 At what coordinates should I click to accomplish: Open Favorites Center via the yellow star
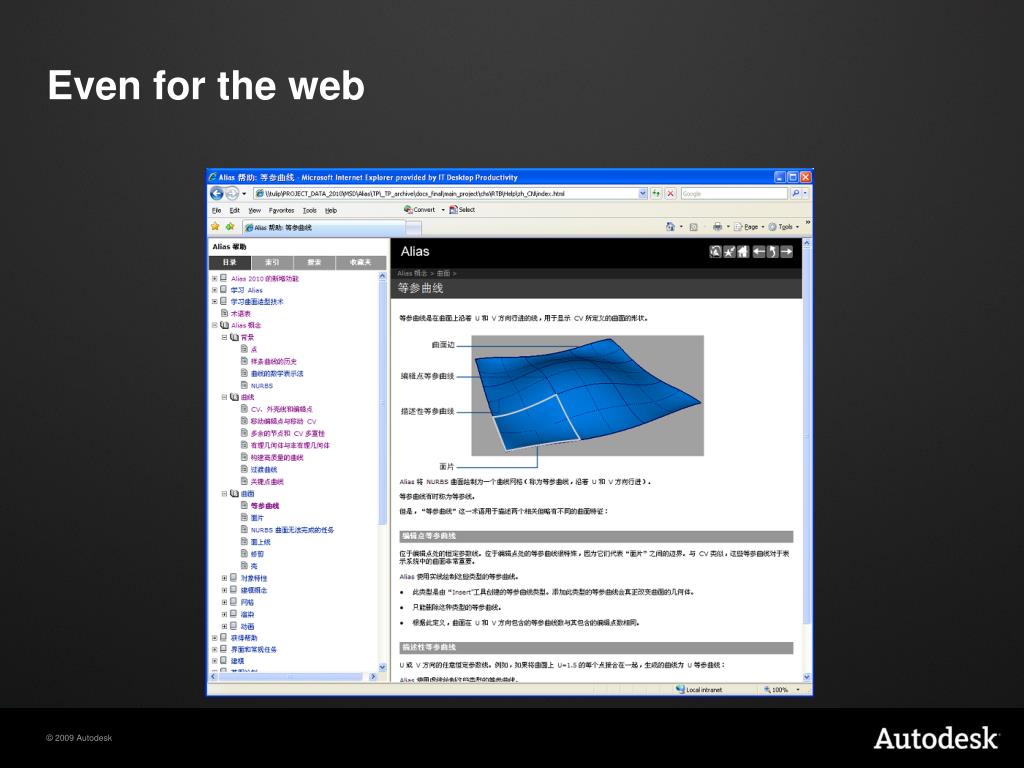pos(215,227)
